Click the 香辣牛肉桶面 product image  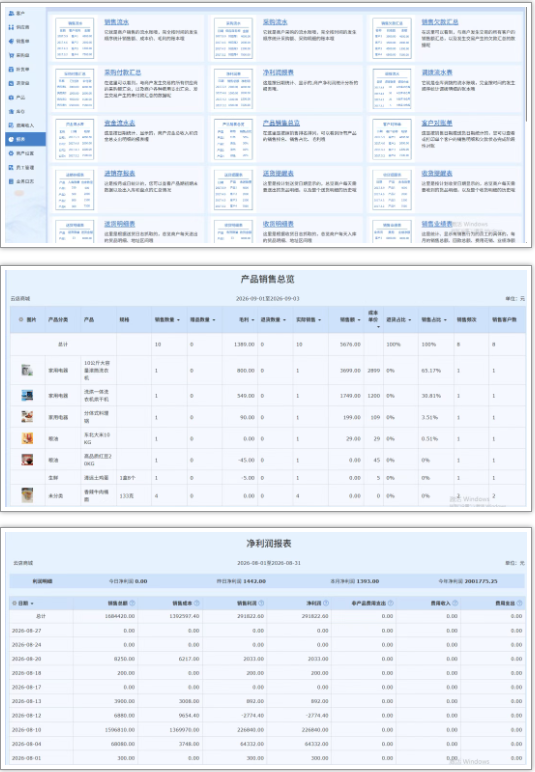28,495
